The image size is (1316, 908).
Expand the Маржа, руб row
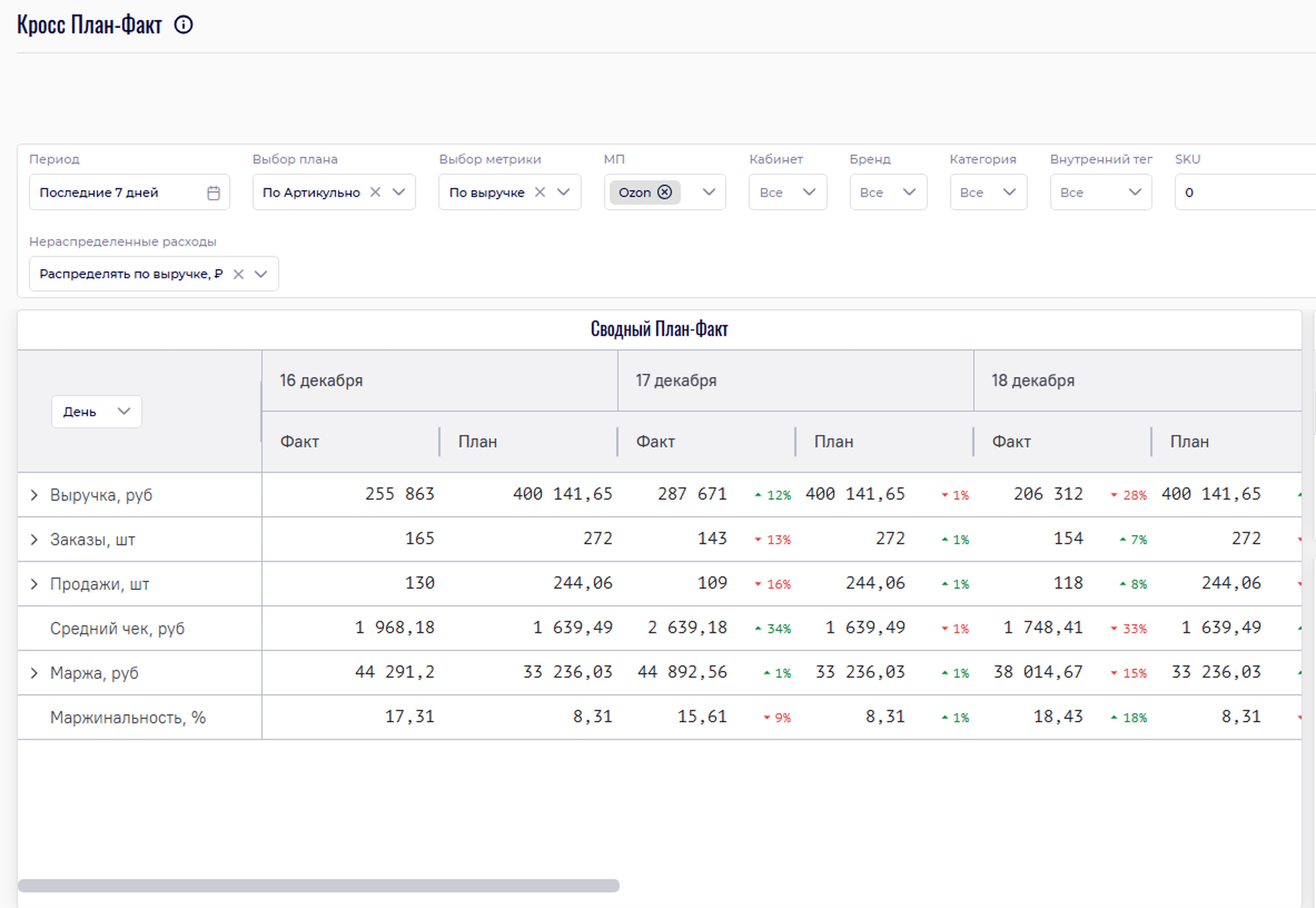pyautogui.click(x=34, y=673)
